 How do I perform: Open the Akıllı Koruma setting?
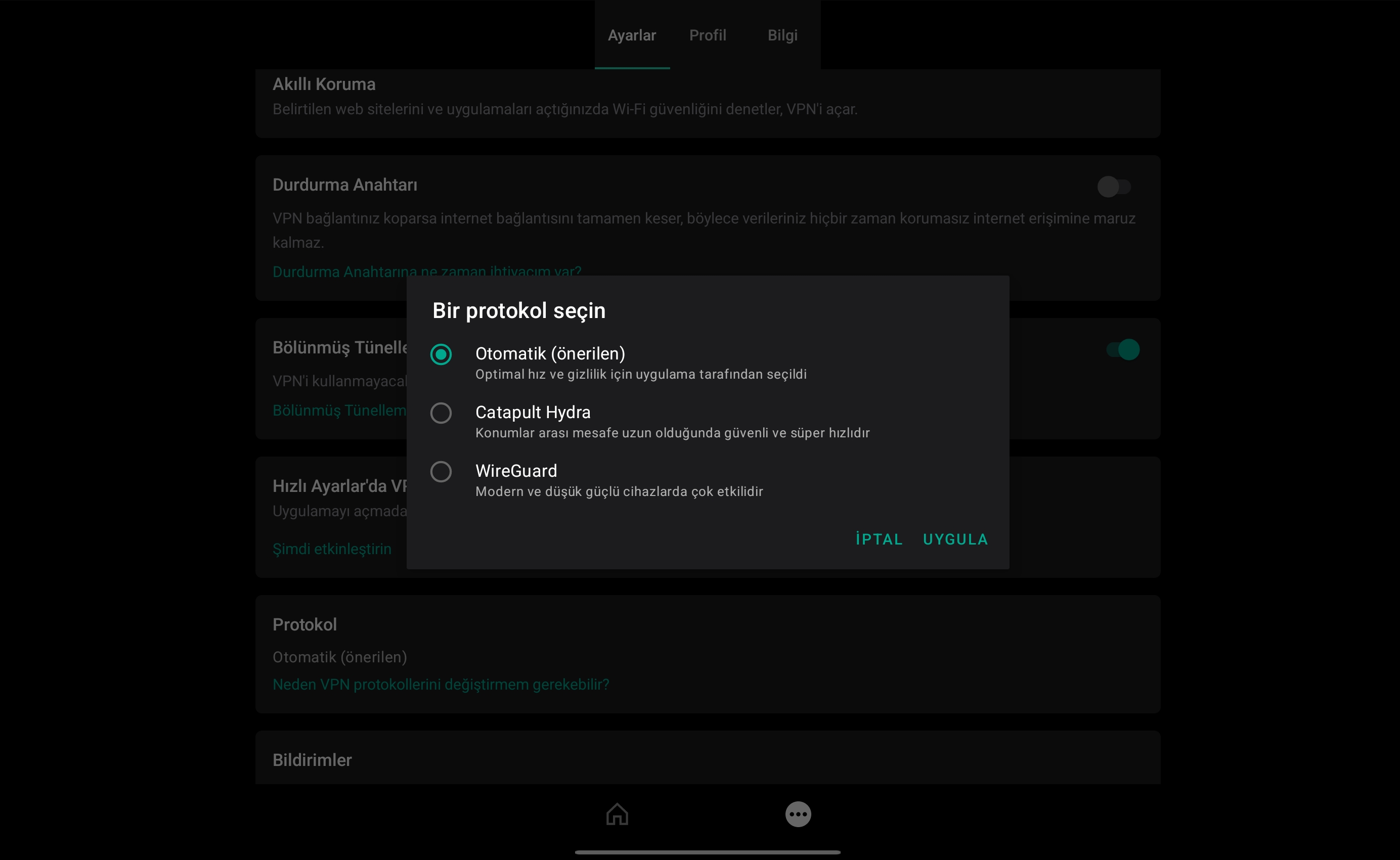tap(707, 97)
